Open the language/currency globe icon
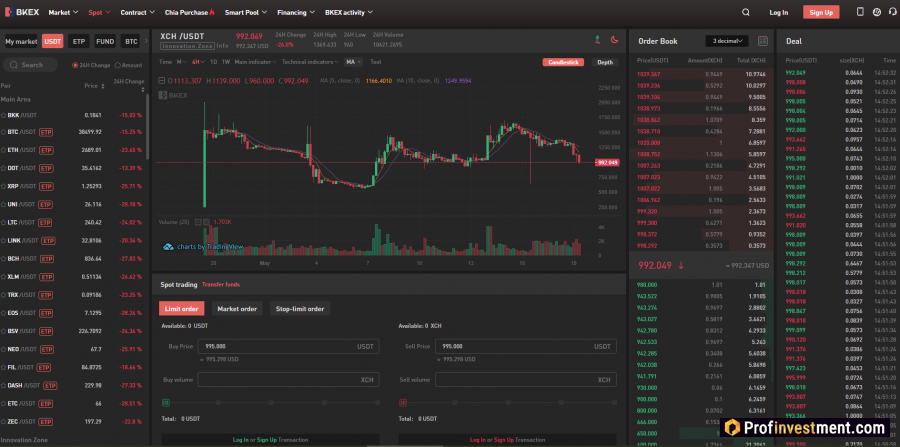900x447 pixels. (876, 12)
